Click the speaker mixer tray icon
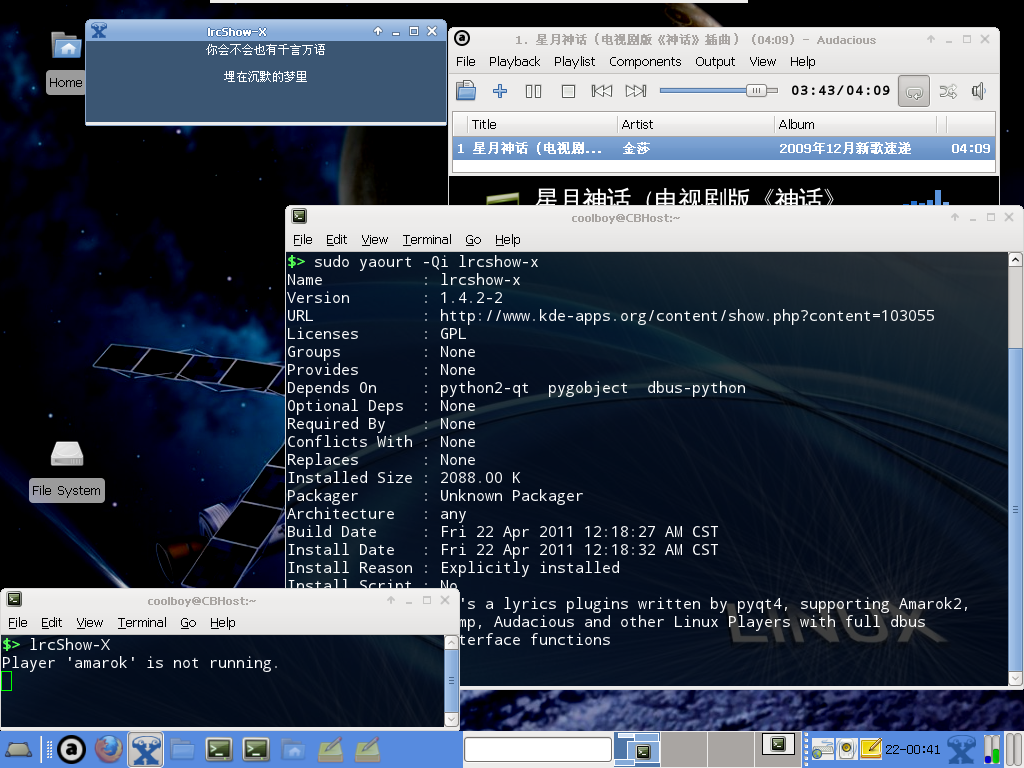This screenshot has height=768, width=1024. coord(846,749)
